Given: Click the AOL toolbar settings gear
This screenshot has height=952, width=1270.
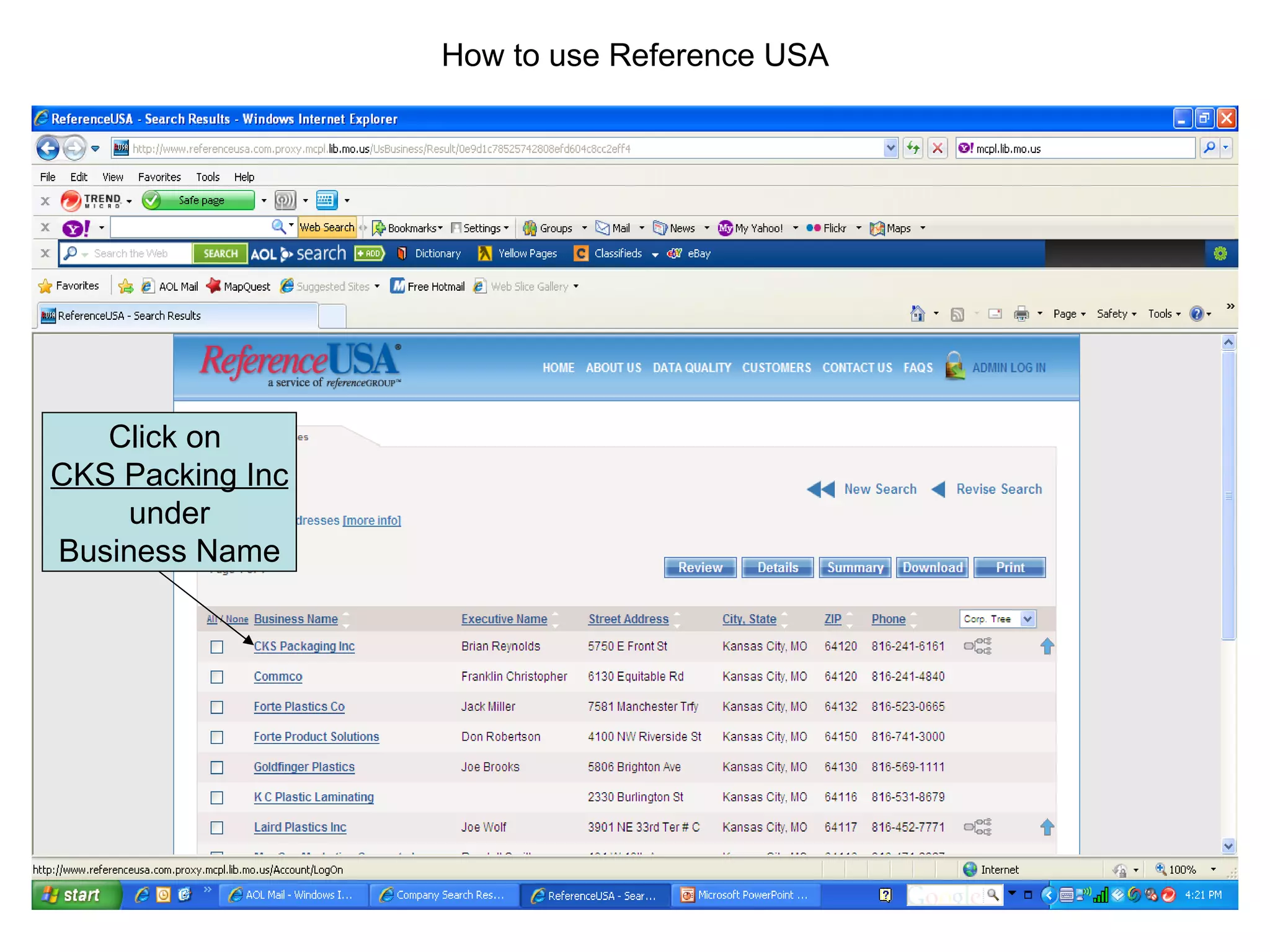Looking at the screenshot, I should 1220,253.
